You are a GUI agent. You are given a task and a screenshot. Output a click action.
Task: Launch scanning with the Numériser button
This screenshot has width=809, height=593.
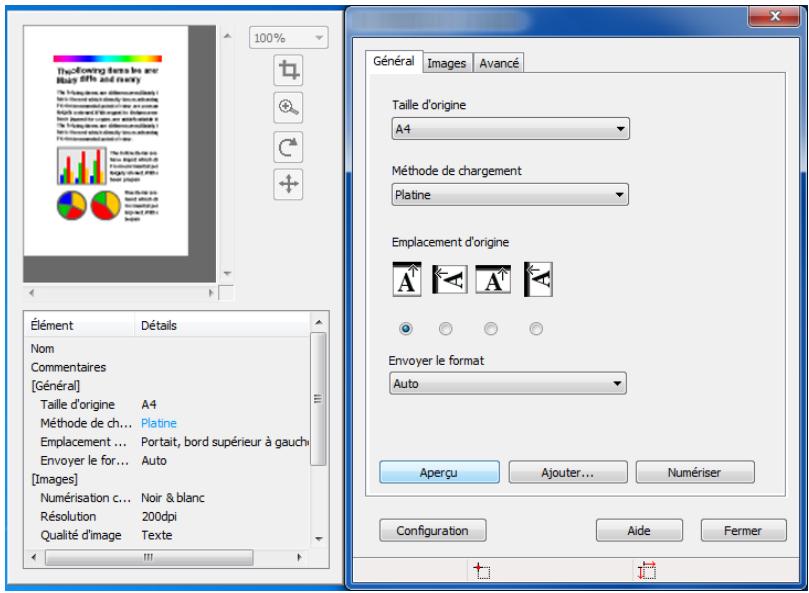pyautogui.click(x=700, y=470)
